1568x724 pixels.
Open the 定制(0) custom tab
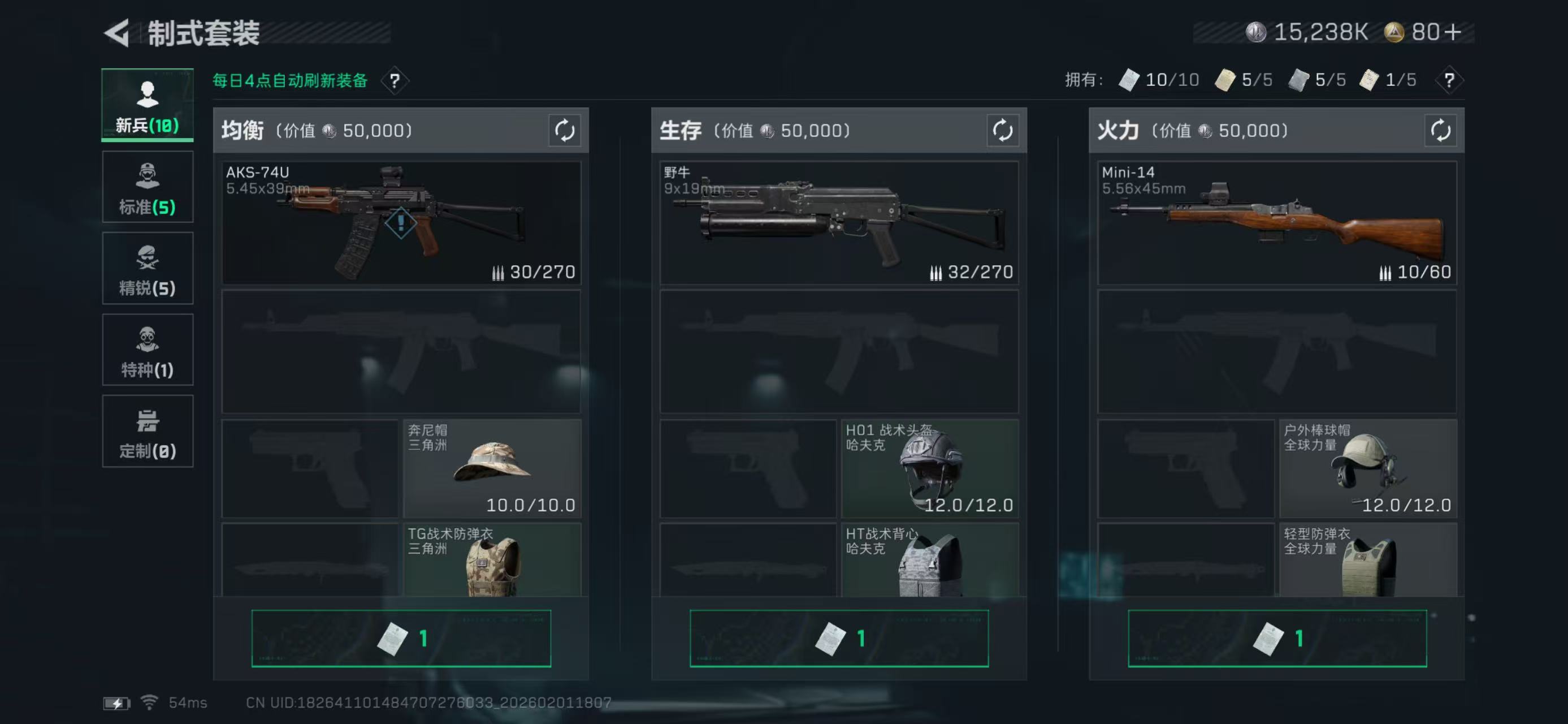coord(148,431)
